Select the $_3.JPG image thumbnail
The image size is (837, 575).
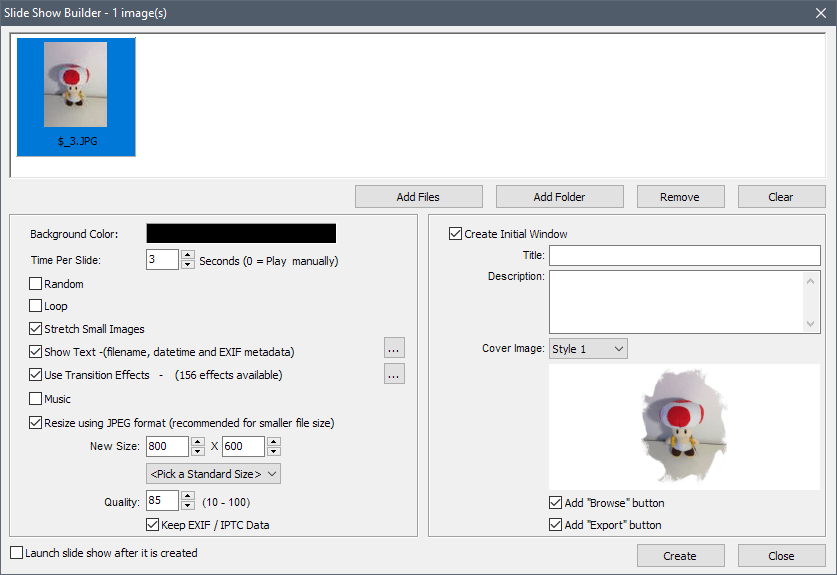tap(76, 97)
